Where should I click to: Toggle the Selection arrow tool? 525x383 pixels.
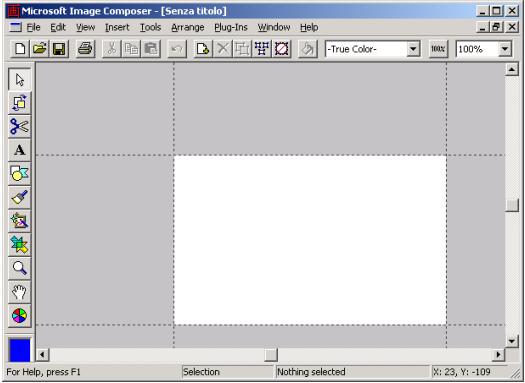tap(19, 79)
